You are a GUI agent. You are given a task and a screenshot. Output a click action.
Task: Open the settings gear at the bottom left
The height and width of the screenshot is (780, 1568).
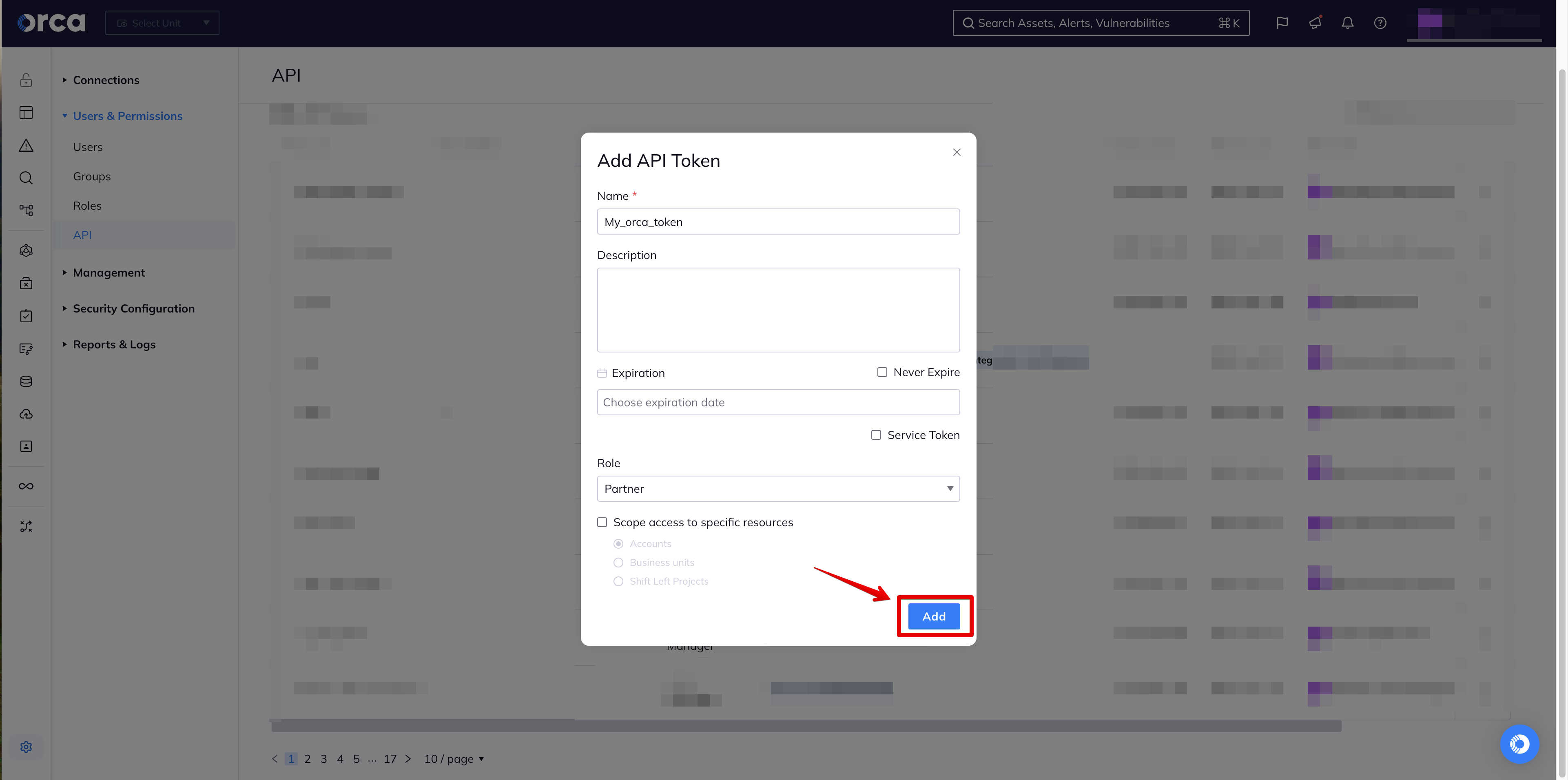pos(26,747)
